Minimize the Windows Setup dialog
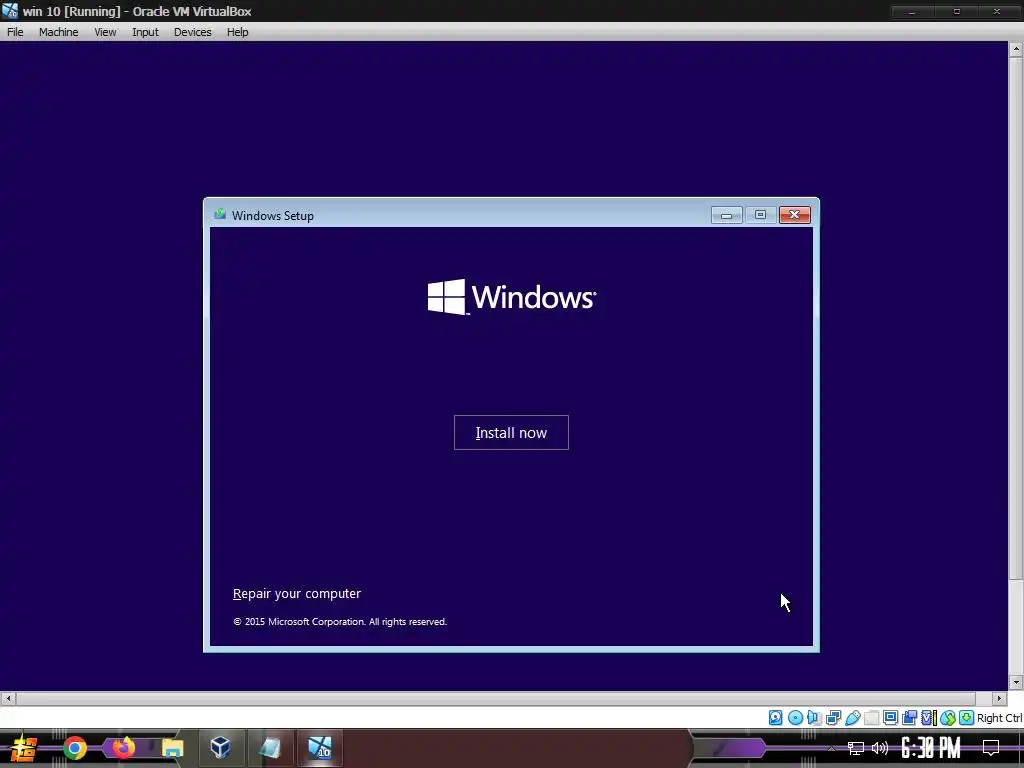 [726, 215]
